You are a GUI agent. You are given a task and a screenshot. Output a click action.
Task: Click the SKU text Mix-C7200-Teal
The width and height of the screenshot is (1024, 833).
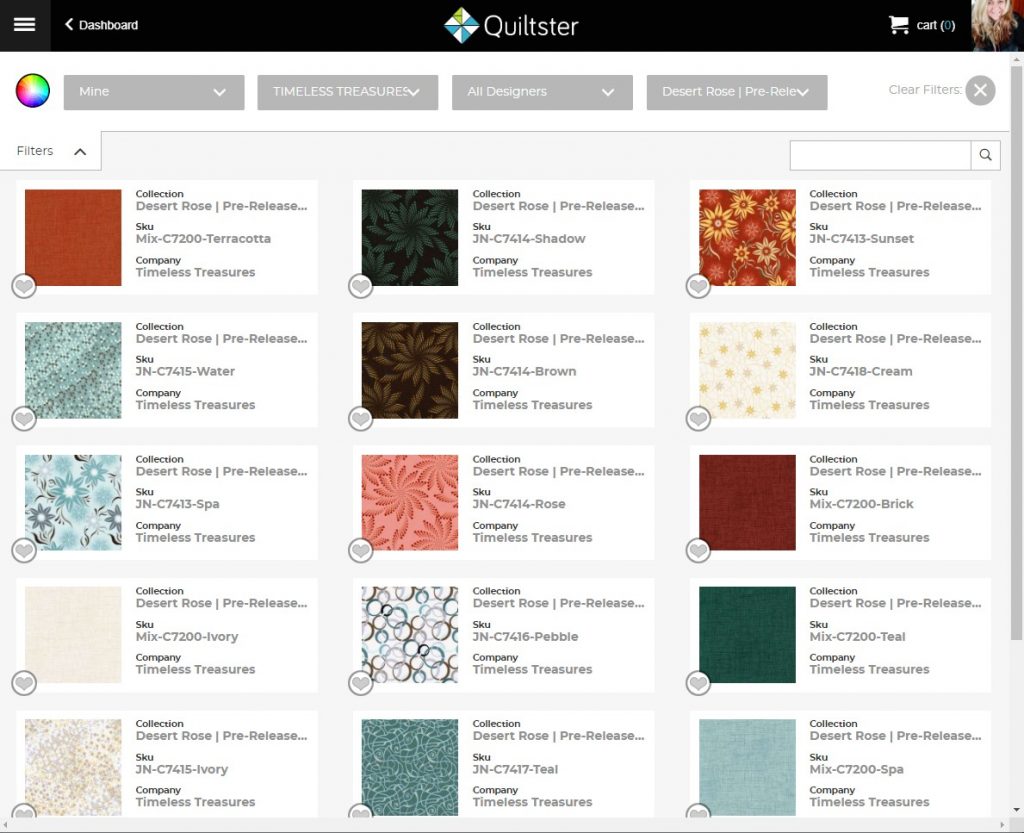tap(857, 637)
